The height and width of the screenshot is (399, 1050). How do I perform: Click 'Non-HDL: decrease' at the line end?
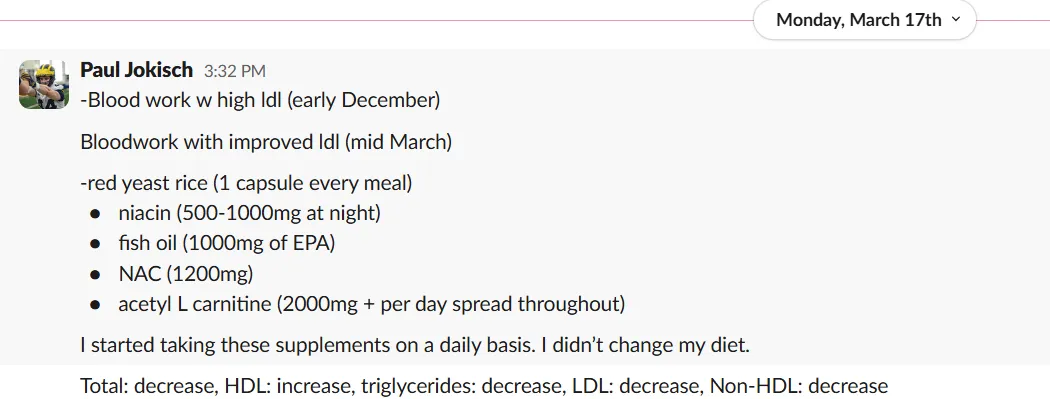click(799, 386)
